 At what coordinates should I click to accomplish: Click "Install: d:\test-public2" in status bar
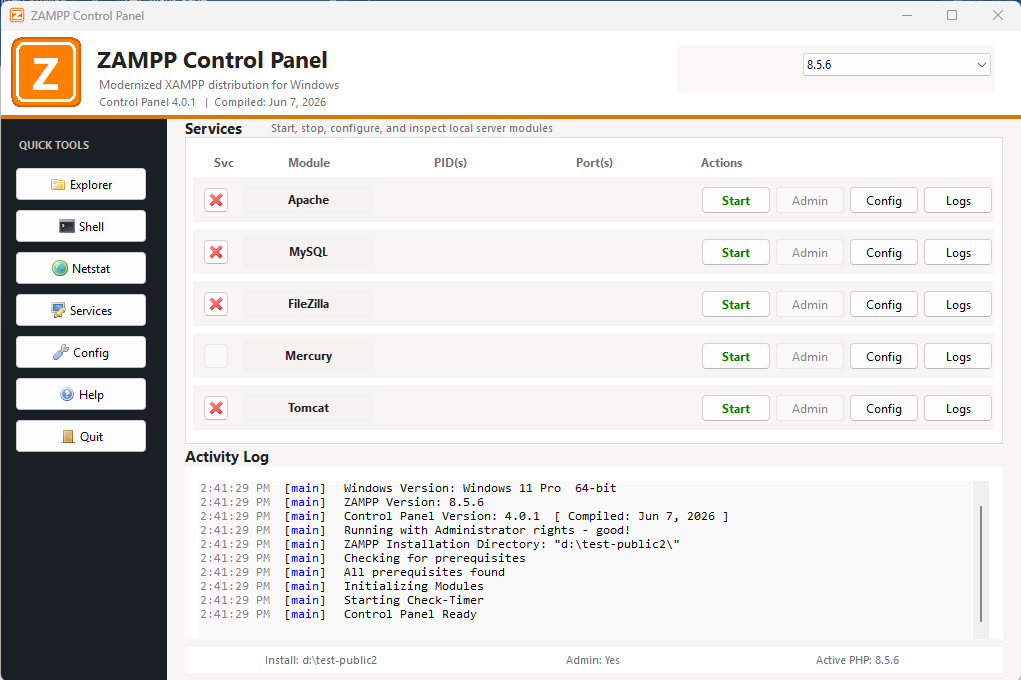(321, 660)
